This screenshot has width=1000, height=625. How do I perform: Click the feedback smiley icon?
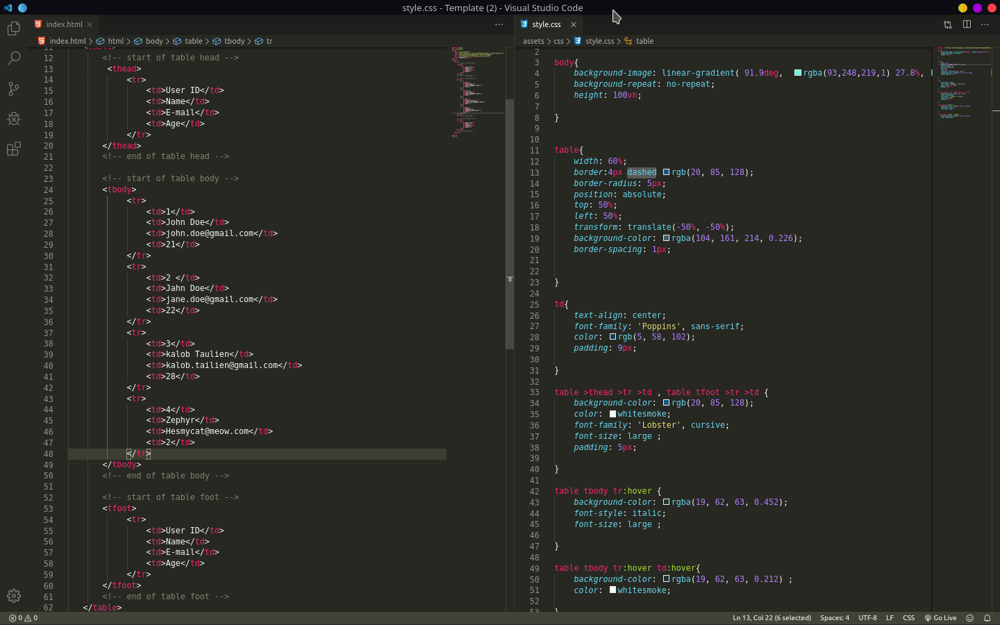coord(970,618)
